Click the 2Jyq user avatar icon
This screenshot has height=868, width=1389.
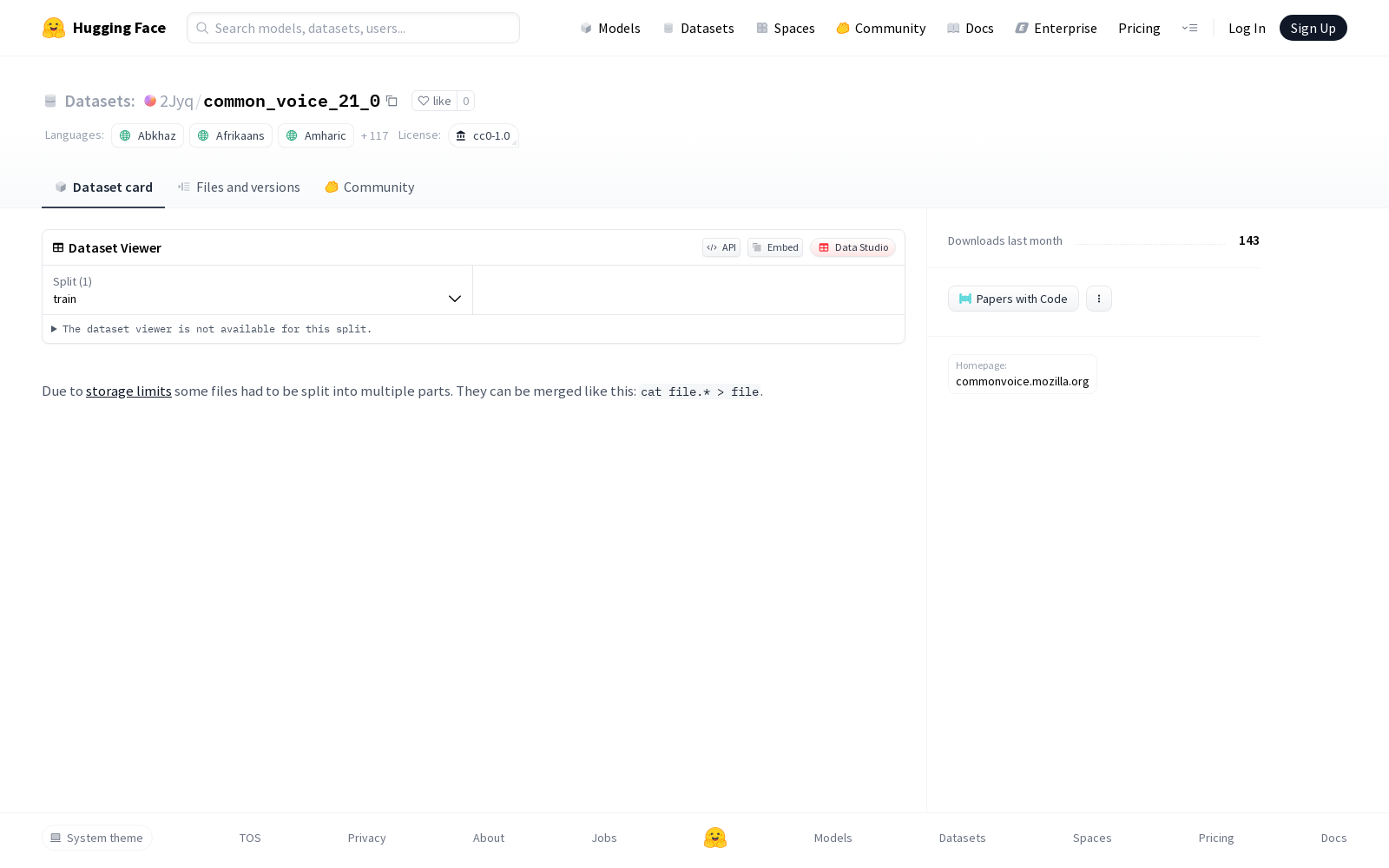150,101
